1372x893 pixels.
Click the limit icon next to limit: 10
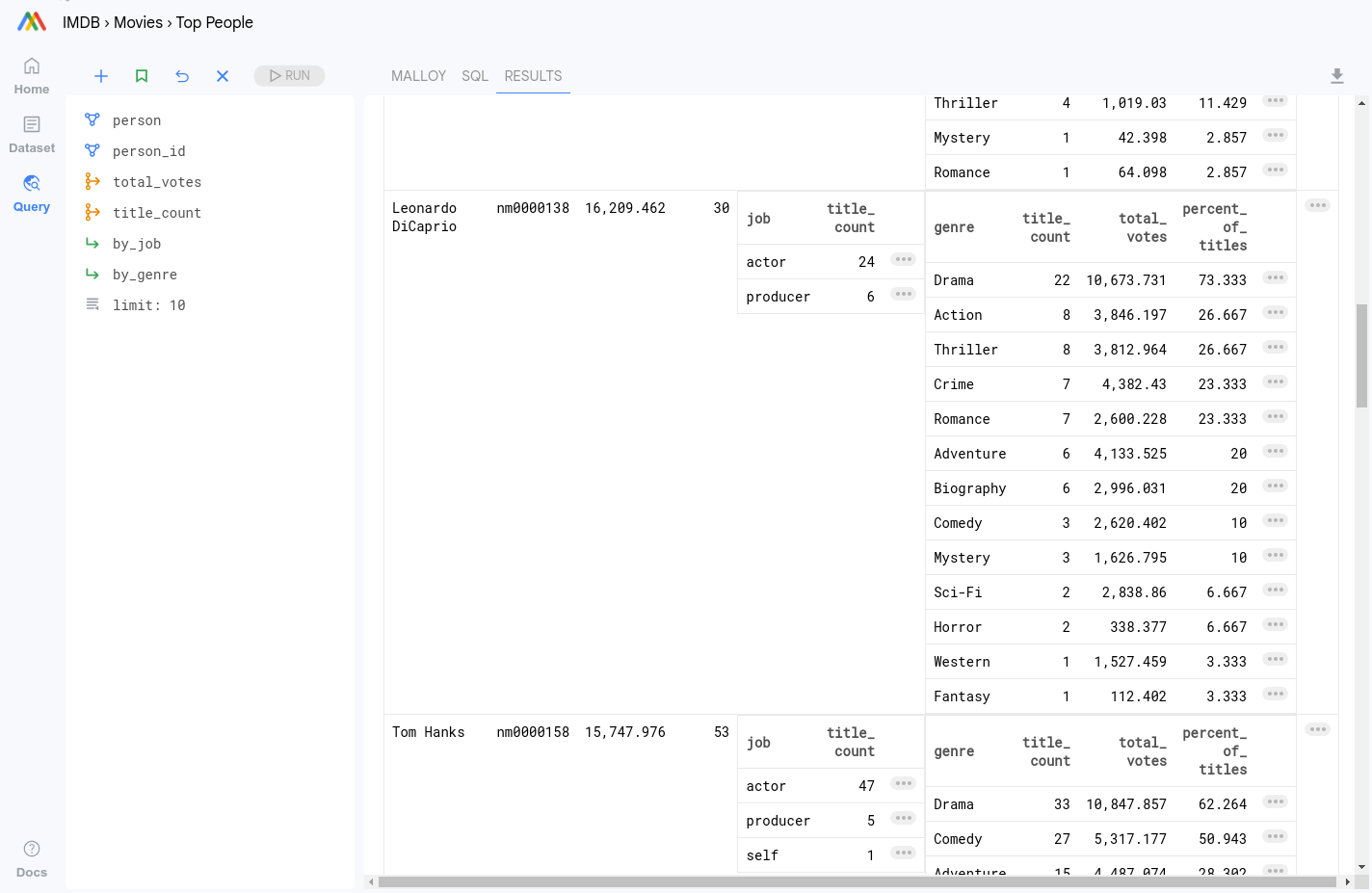[92, 304]
